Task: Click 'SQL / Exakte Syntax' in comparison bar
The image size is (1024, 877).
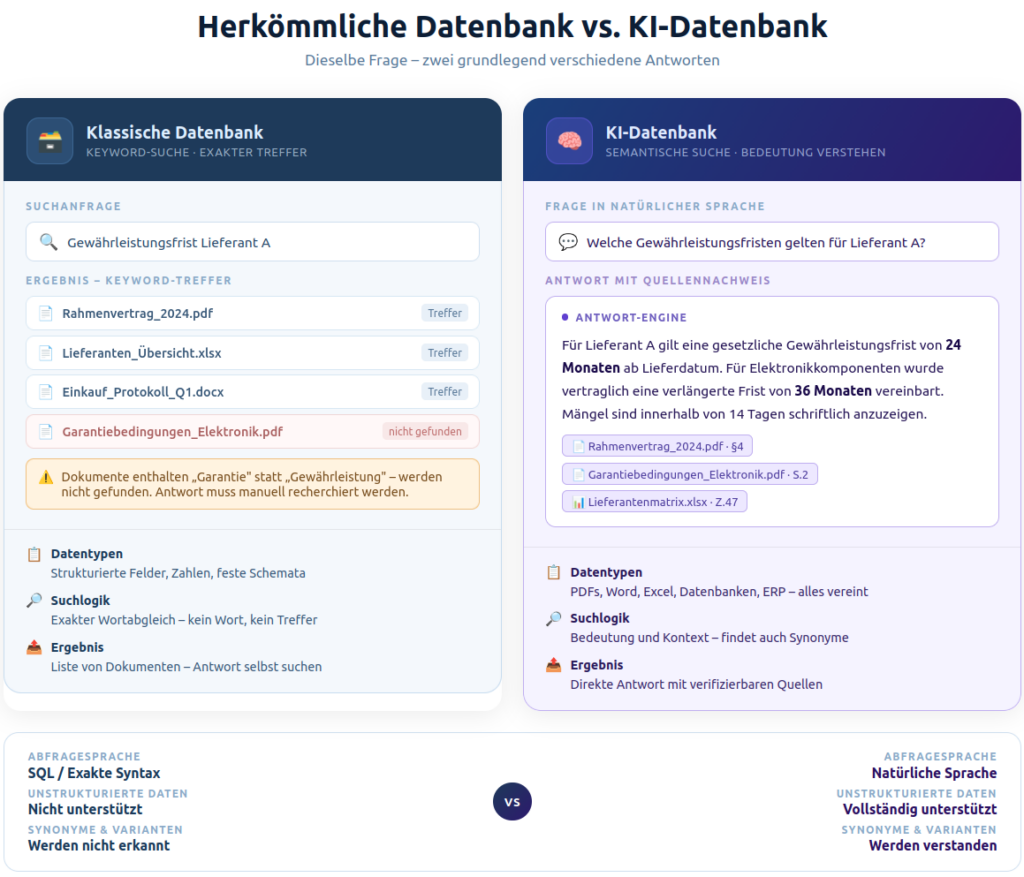Action: (x=94, y=773)
